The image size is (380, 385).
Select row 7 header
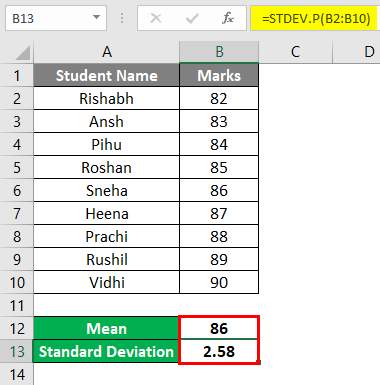(17, 214)
